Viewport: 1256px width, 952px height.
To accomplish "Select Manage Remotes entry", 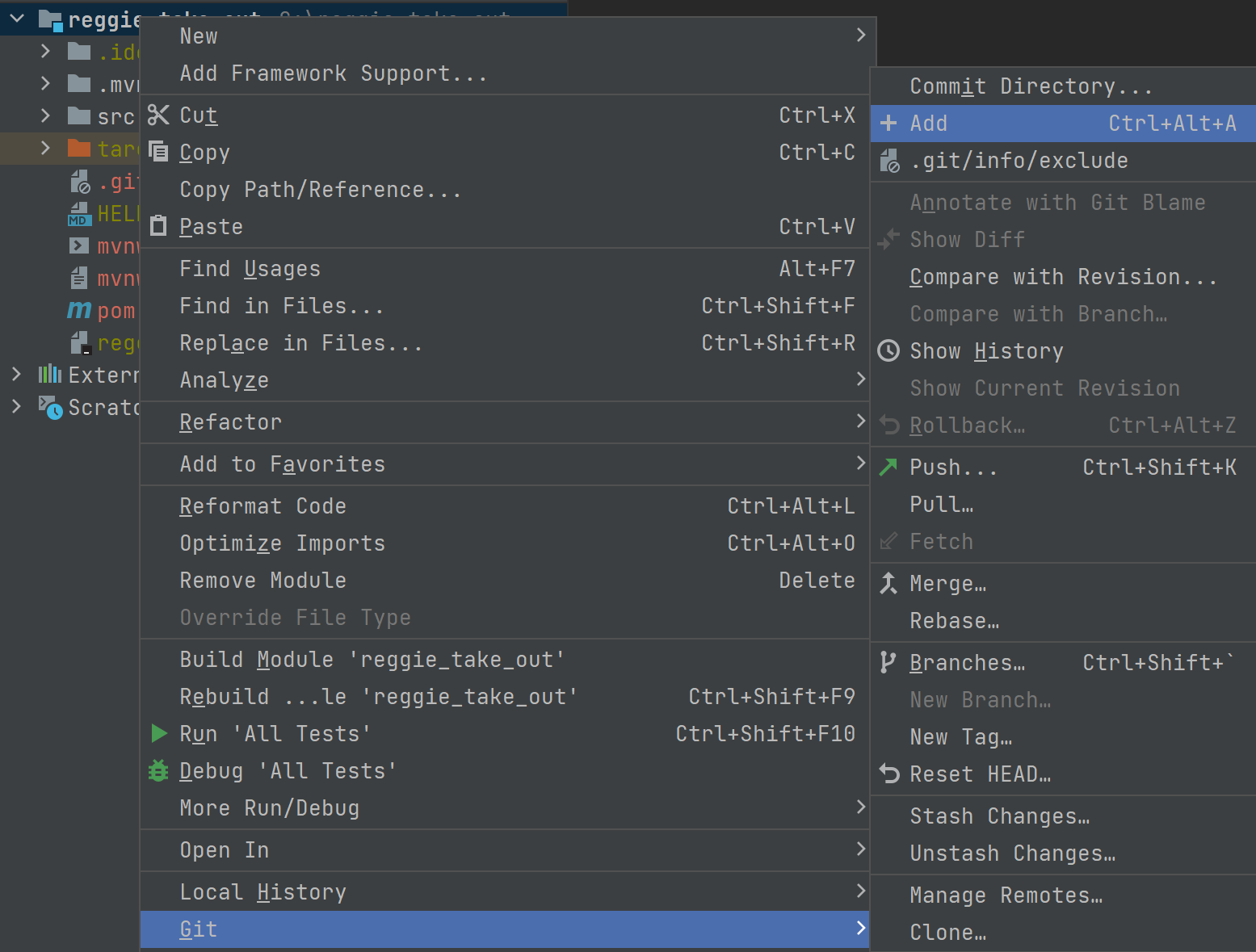I will click(x=1006, y=895).
